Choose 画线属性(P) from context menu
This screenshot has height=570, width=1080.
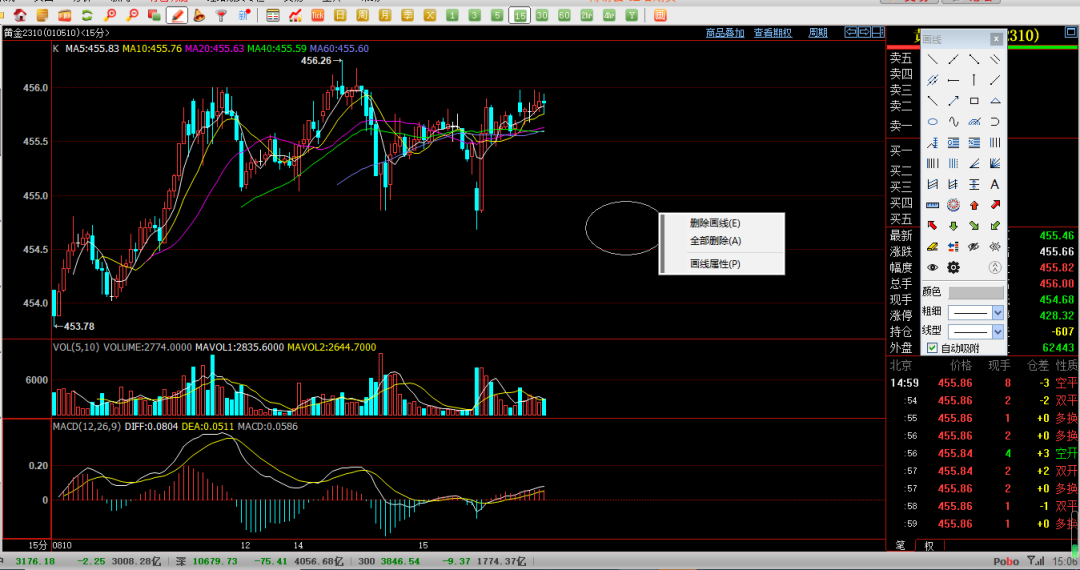(x=715, y=264)
